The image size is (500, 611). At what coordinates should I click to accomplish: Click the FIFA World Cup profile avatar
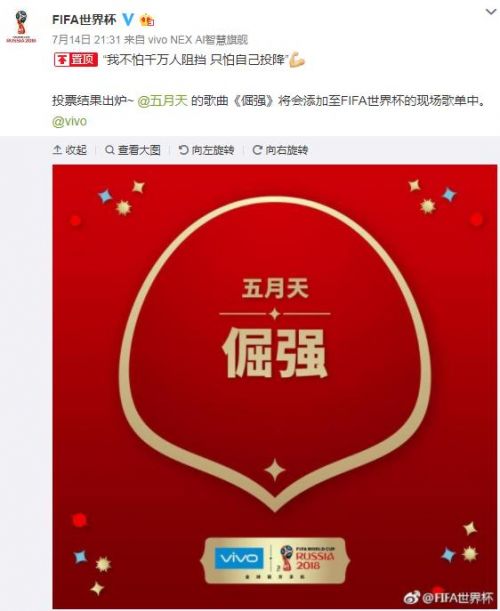(21, 26)
